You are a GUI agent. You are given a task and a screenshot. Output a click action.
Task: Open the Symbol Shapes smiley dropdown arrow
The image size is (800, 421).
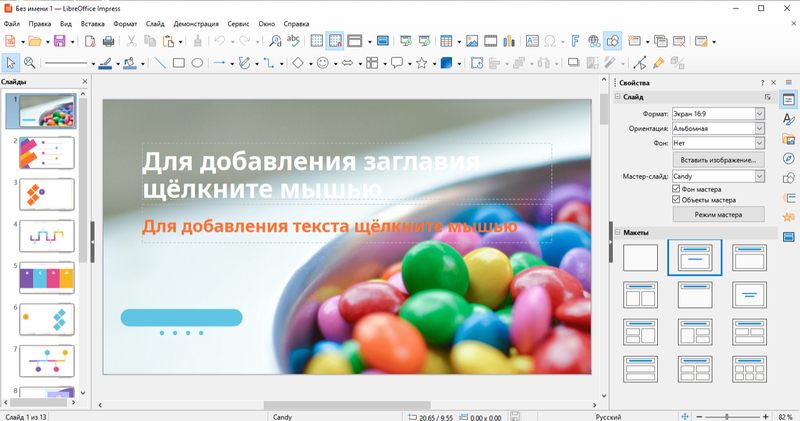[x=335, y=64]
